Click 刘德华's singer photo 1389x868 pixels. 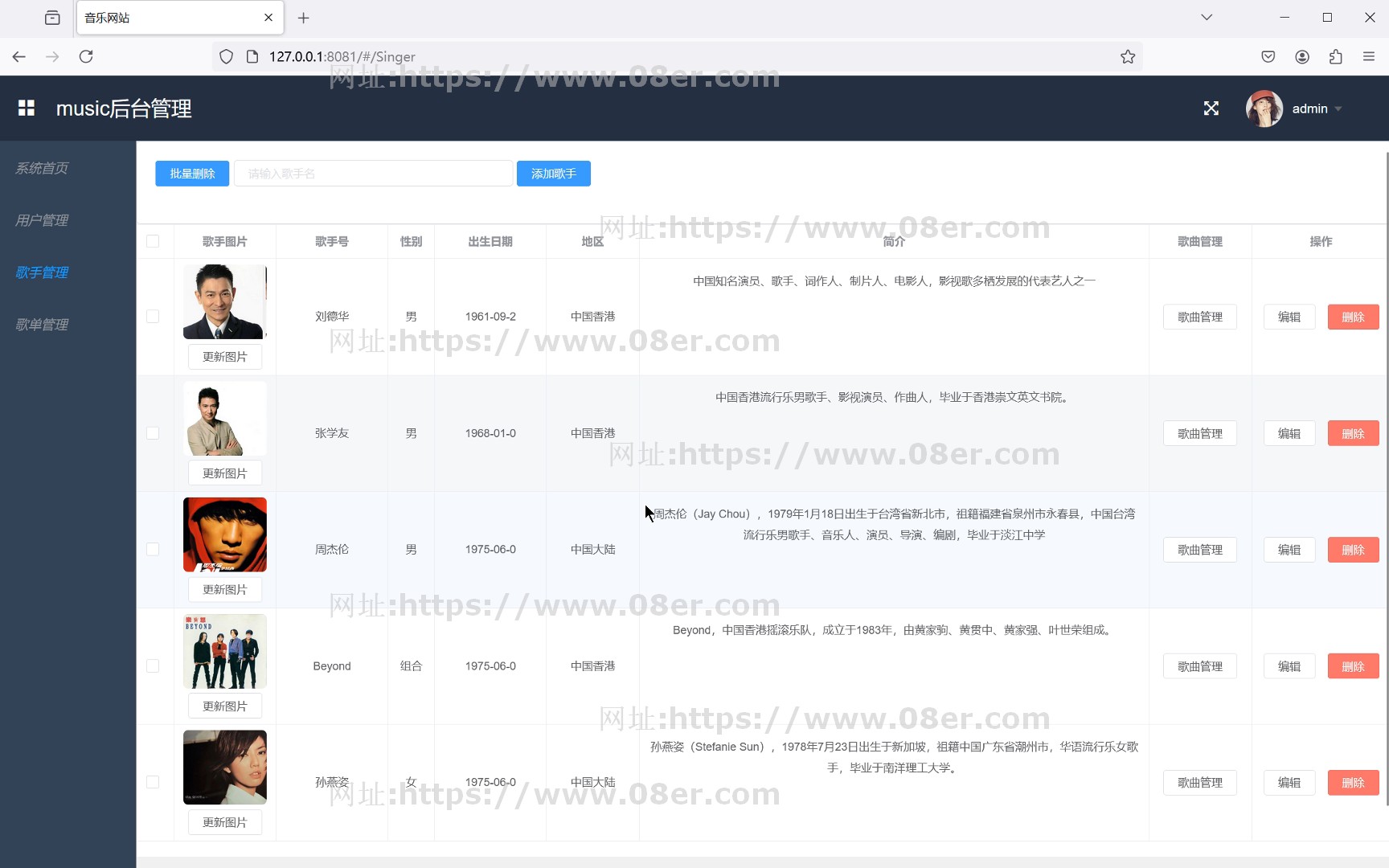pos(225,301)
